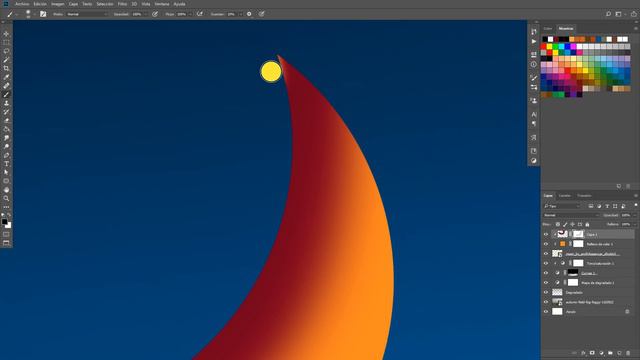
Task: Open the search icon at top right
Action: pos(608,14)
